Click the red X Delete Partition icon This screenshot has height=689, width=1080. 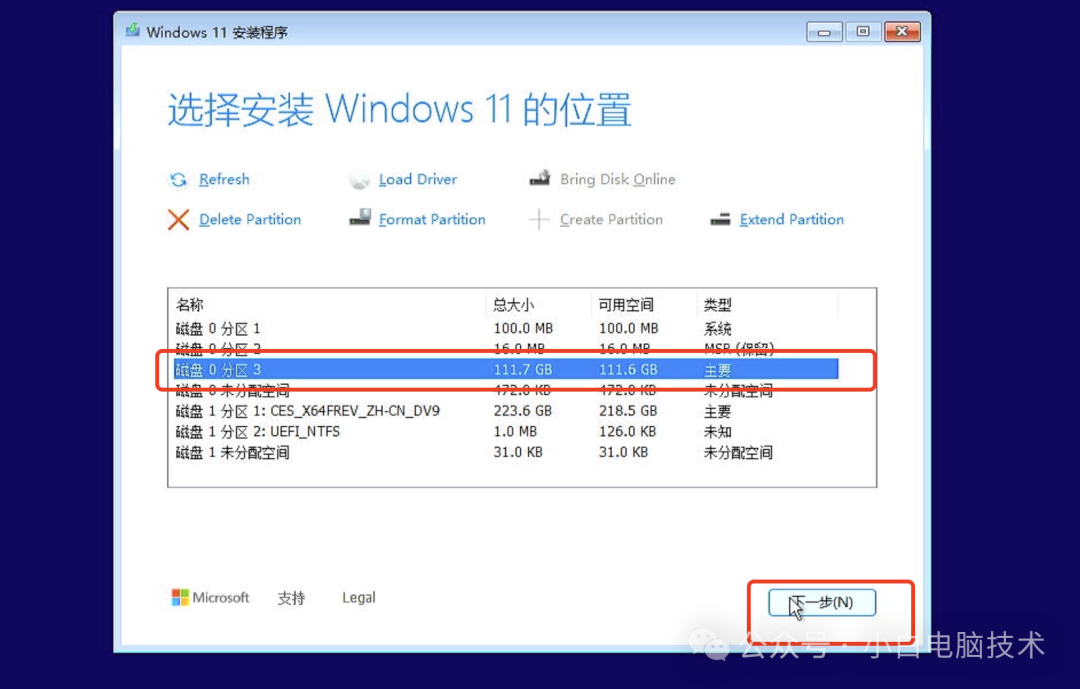178,220
